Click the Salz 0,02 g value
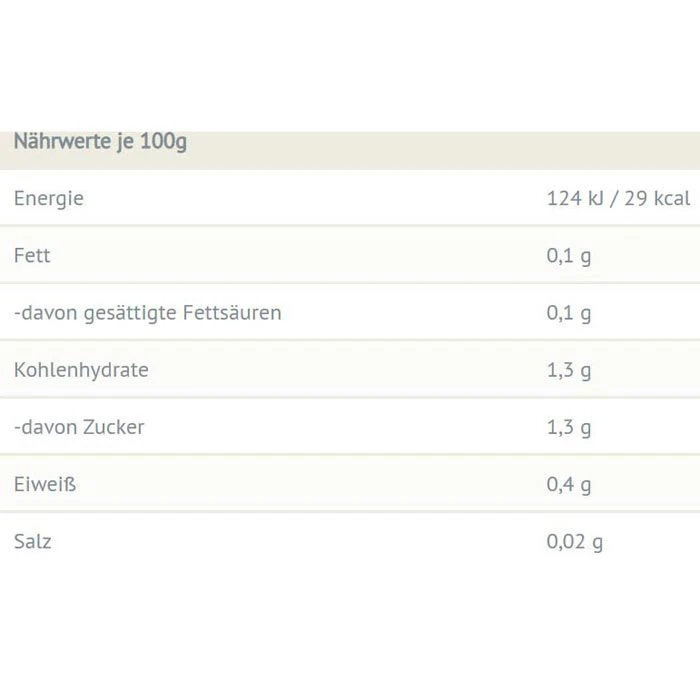The height and width of the screenshot is (700, 700). [x=575, y=542]
